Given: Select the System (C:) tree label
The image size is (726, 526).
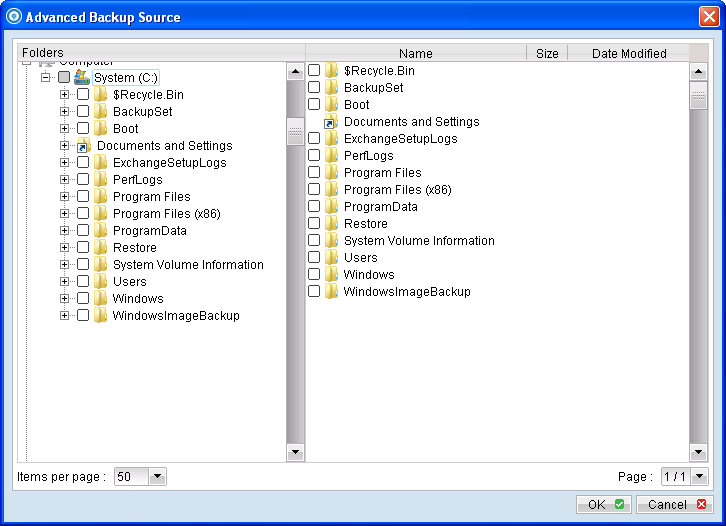Looking at the screenshot, I should [125, 77].
